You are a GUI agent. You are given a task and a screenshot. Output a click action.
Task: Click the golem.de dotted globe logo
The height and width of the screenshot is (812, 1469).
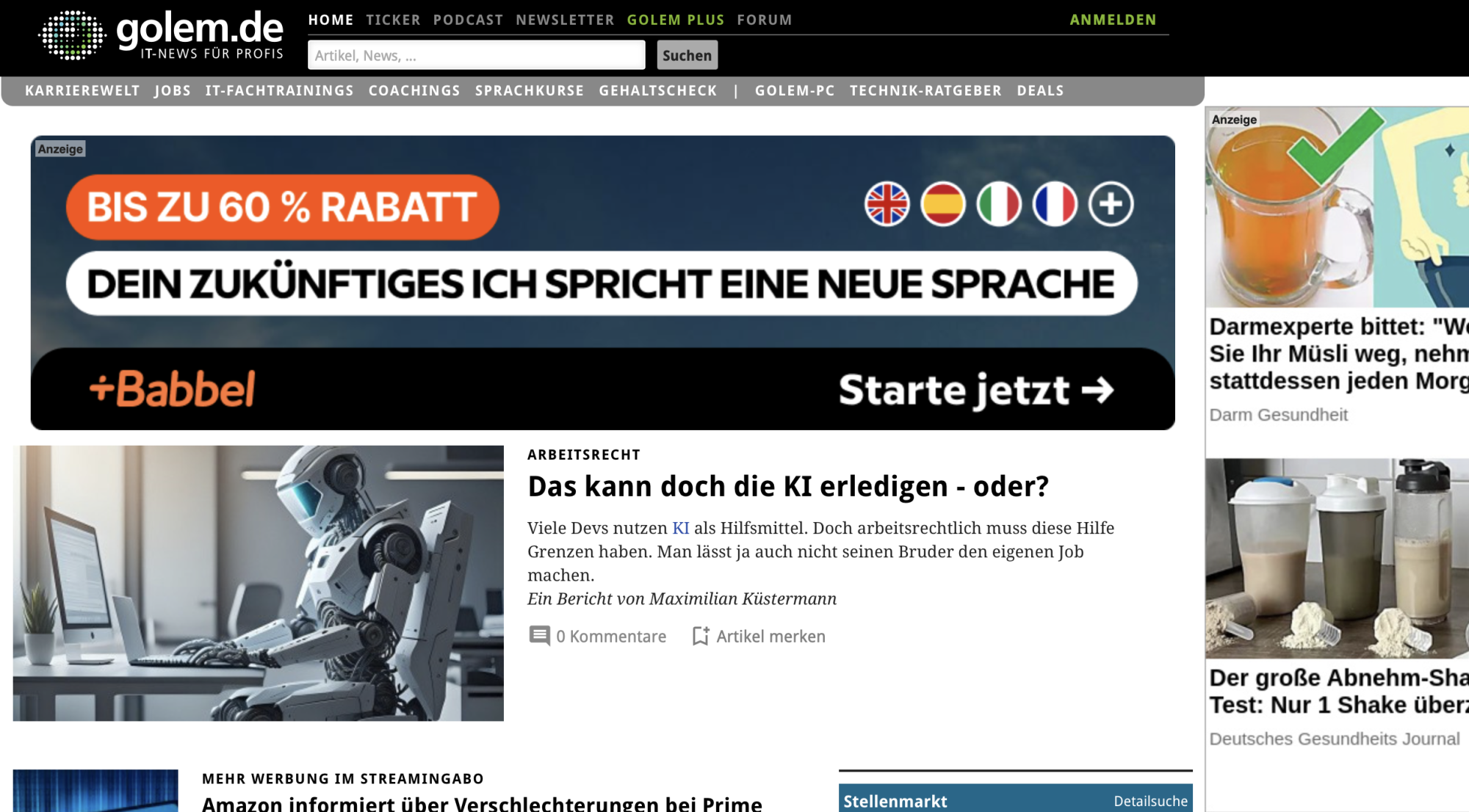click(72, 35)
